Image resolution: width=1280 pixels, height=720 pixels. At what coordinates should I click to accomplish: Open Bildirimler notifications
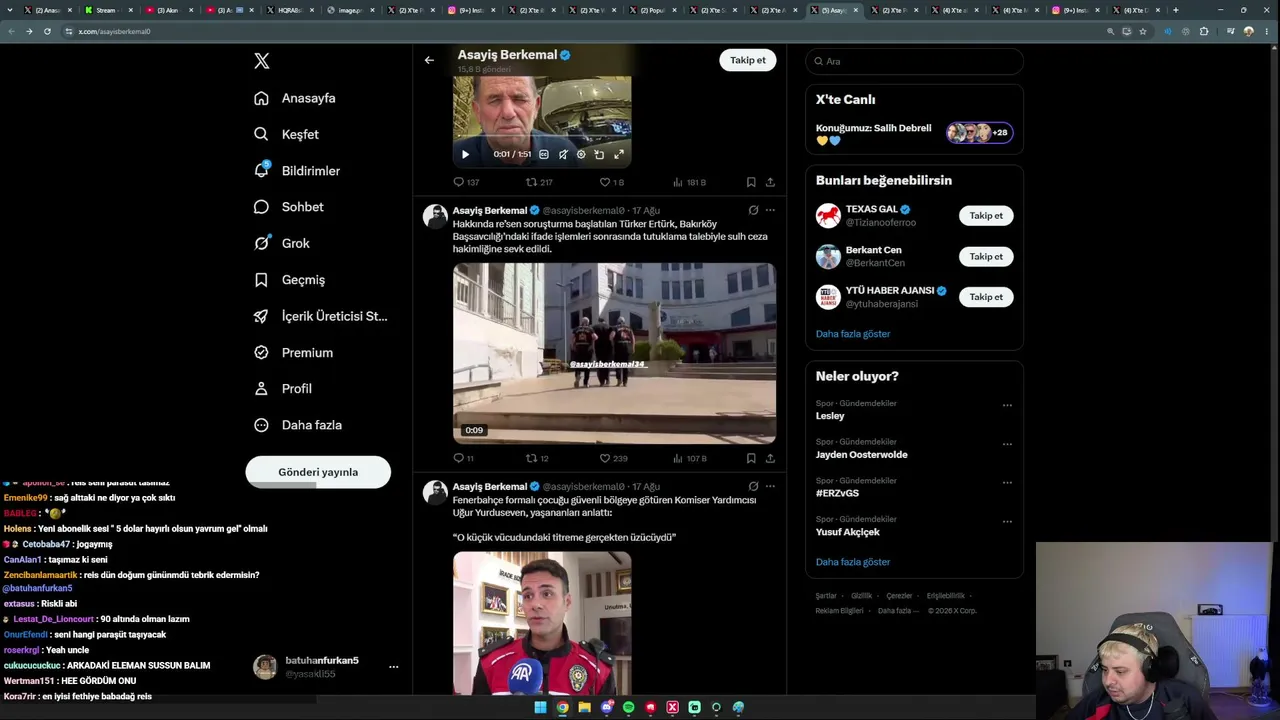coord(297,171)
